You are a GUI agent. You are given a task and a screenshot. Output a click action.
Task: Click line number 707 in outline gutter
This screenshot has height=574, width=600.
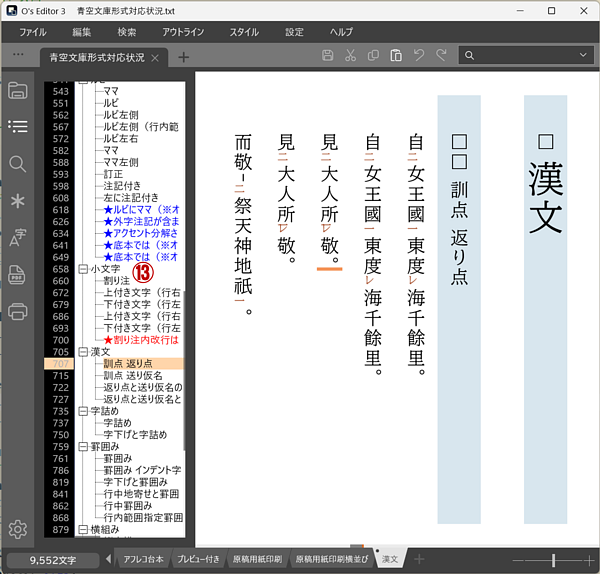(59, 364)
